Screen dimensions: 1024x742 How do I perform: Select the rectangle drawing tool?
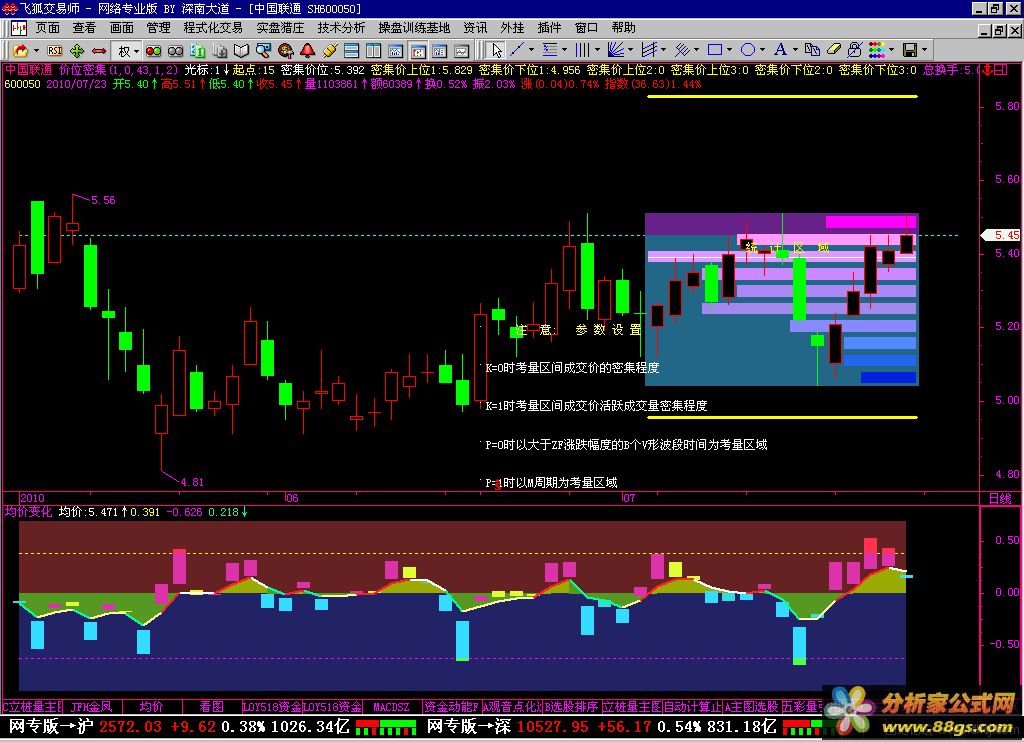coord(714,50)
